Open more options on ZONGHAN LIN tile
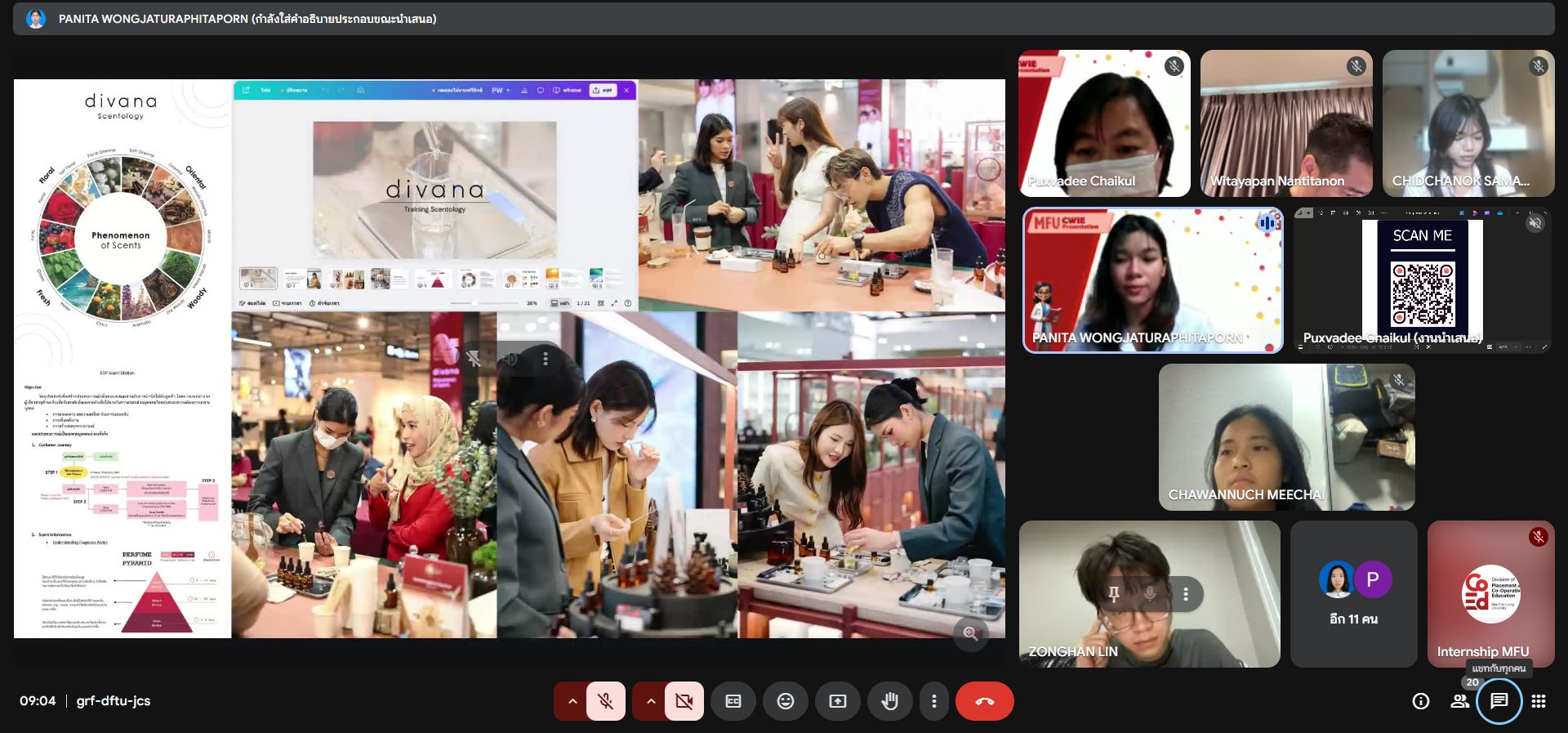 pos(1186,594)
